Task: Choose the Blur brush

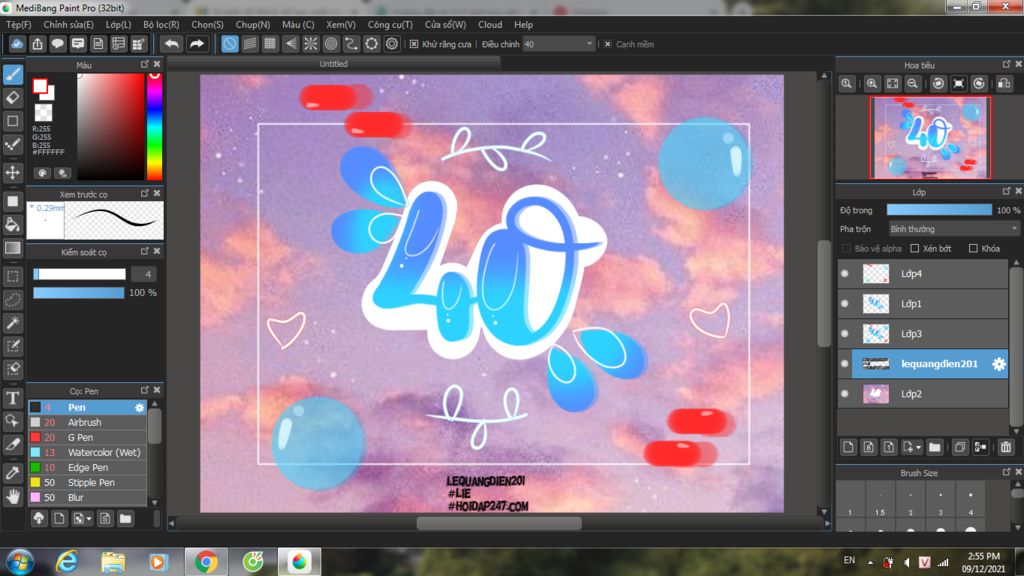Action: pos(88,498)
